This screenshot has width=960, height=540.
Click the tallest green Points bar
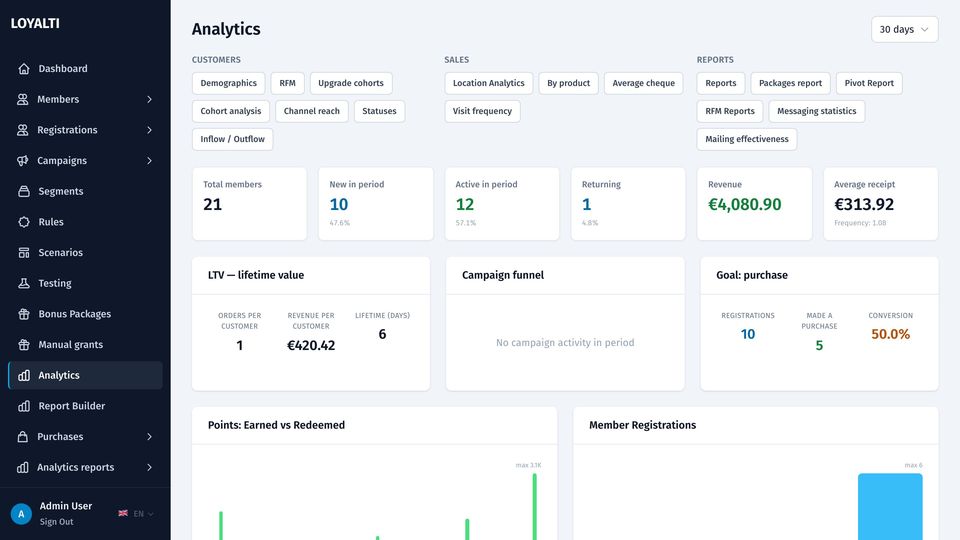(534, 506)
